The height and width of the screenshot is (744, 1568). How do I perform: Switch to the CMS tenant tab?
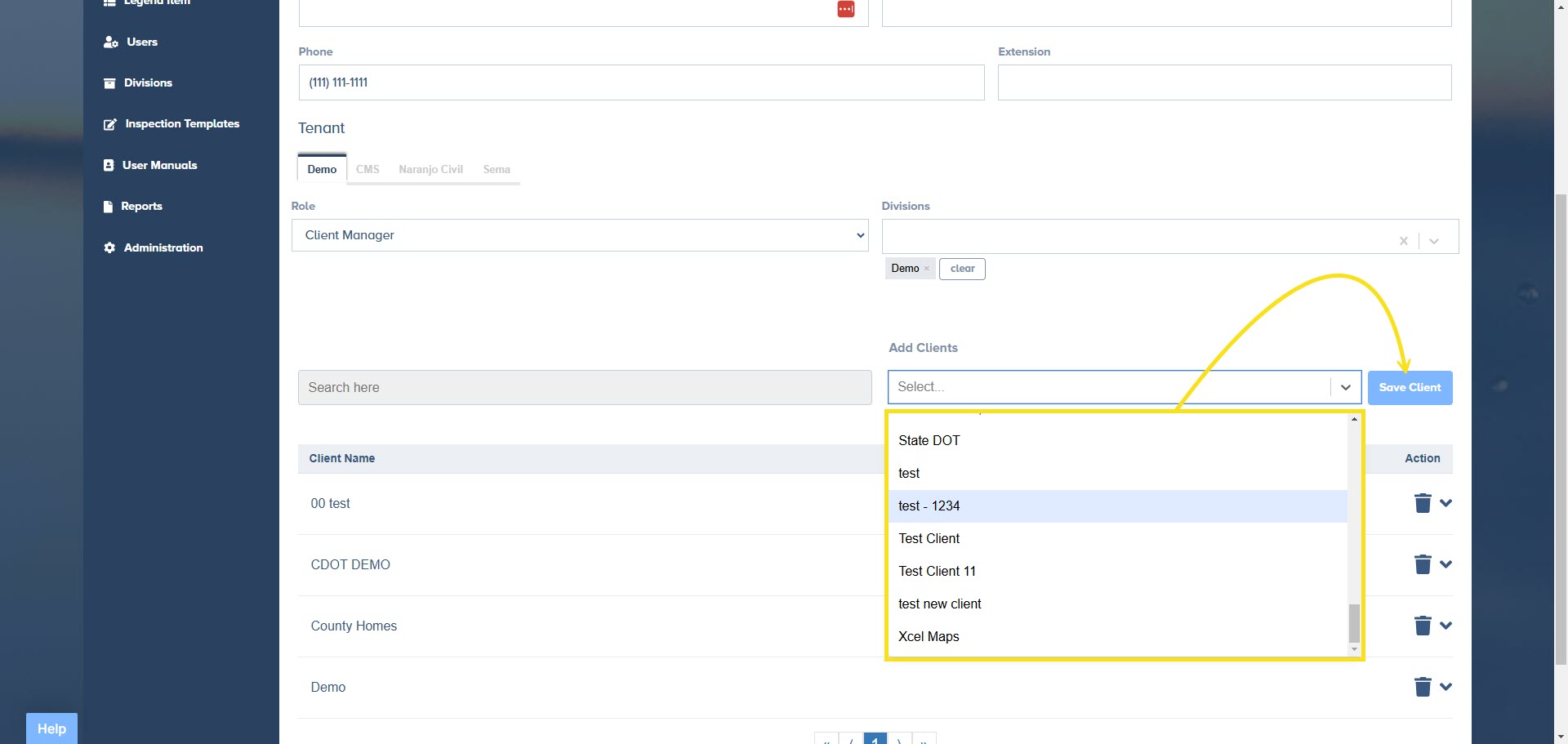pyautogui.click(x=367, y=169)
